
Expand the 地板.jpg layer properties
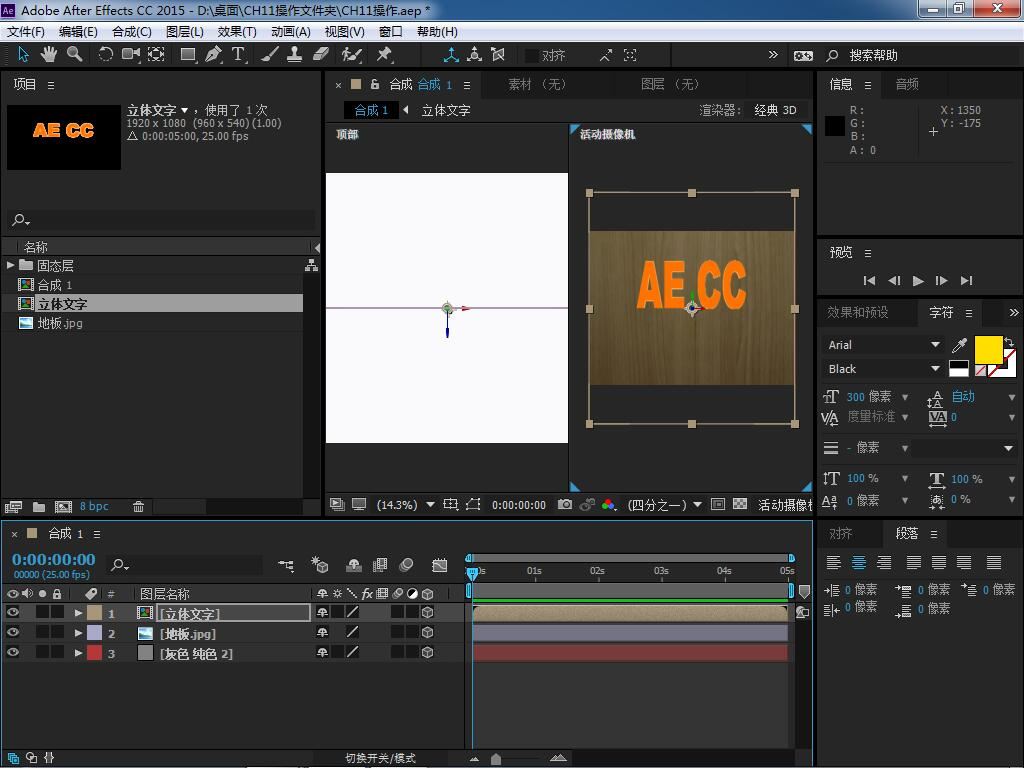tap(78, 633)
